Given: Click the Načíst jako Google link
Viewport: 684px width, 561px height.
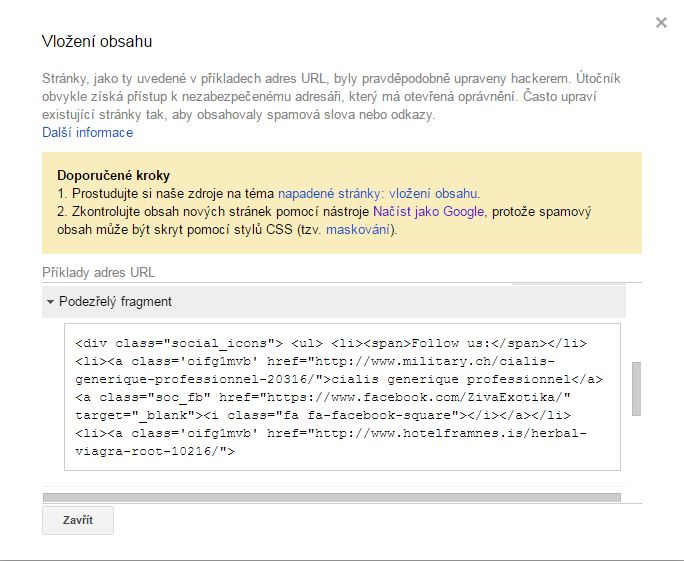Looking at the screenshot, I should (x=429, y=212).
